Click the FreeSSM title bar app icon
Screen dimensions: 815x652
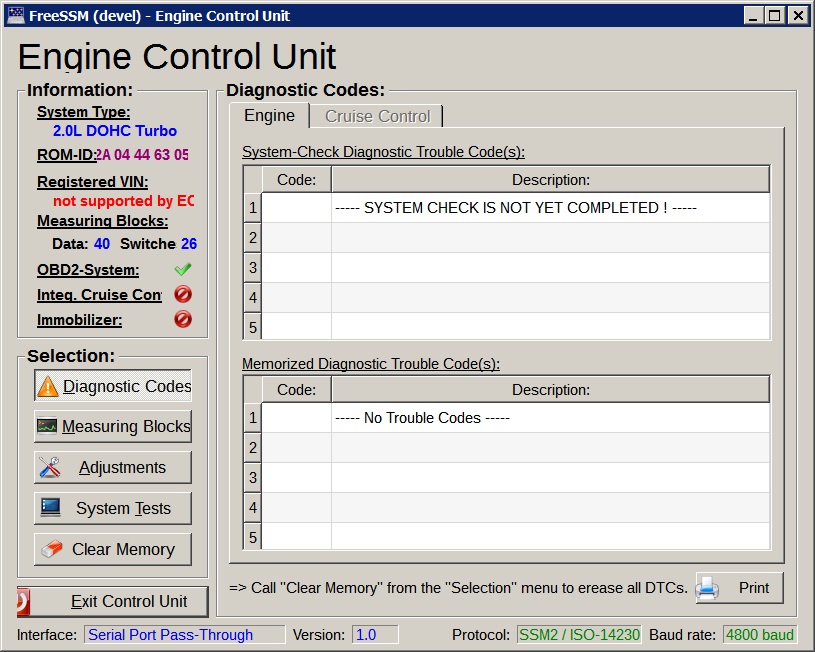pyautogui.click(x=16, y=15)
